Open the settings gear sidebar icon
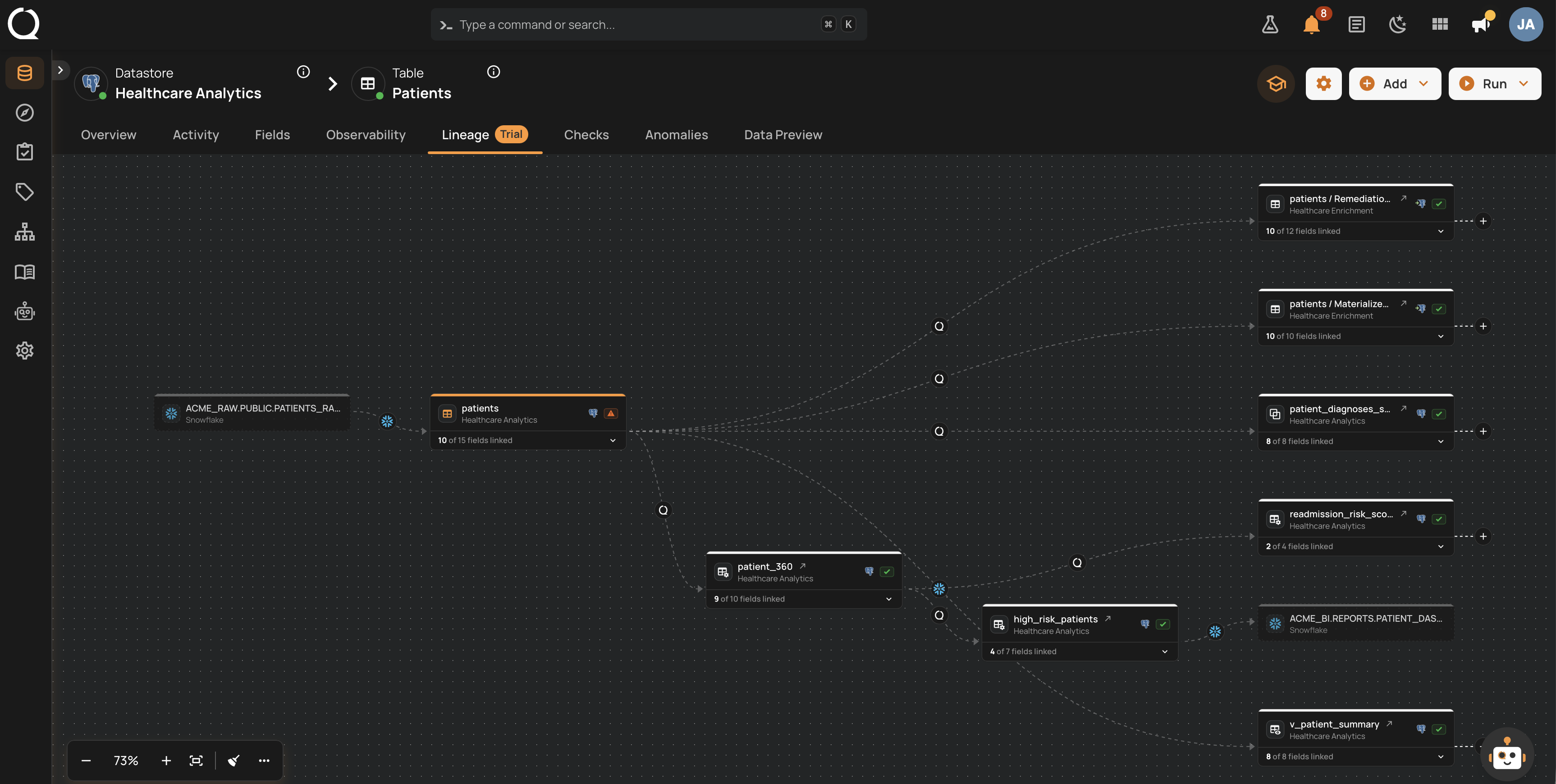The image size is (1556, 784). [25, 351]
